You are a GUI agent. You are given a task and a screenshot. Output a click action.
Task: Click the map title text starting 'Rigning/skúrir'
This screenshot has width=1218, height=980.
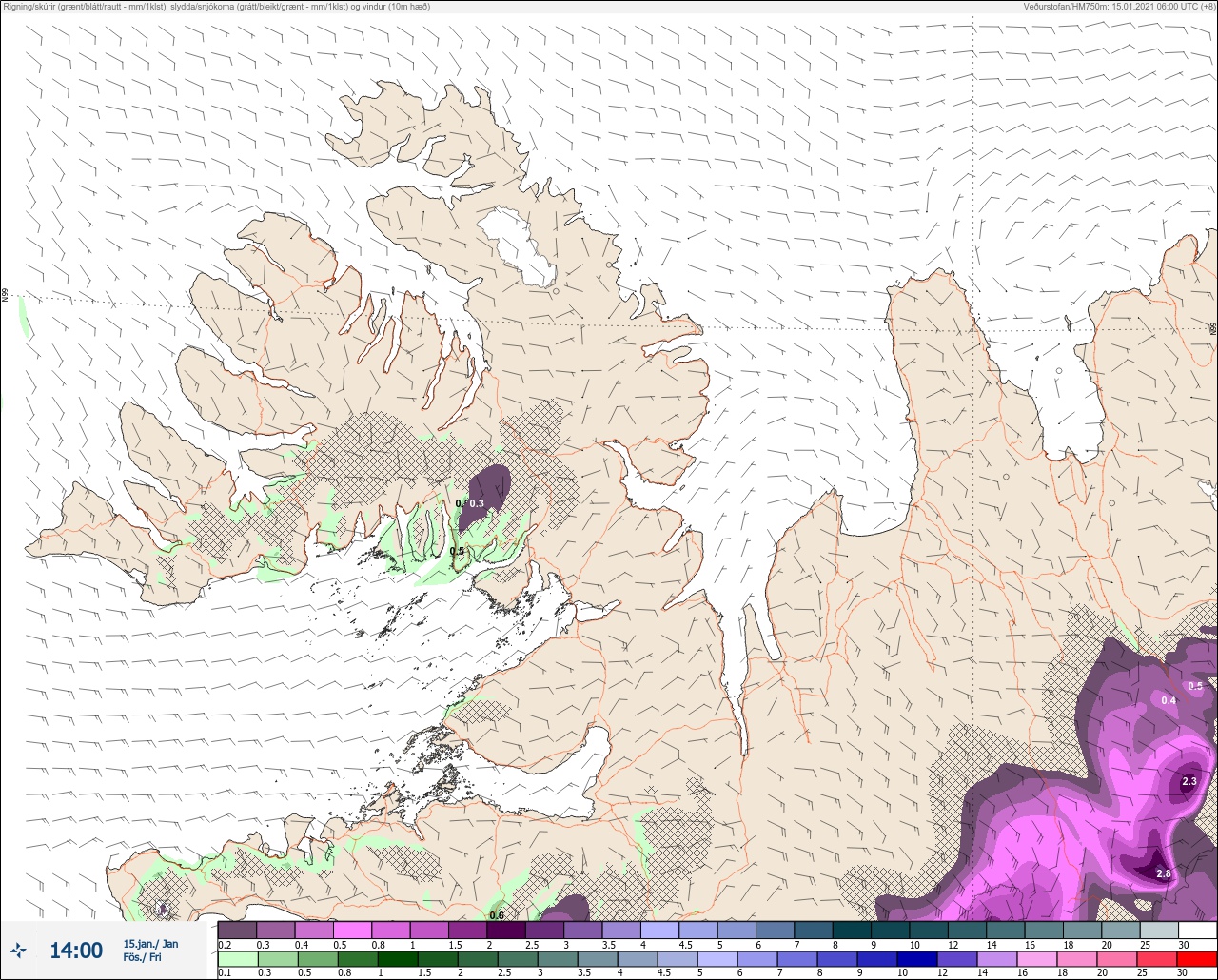coord(215,7)
